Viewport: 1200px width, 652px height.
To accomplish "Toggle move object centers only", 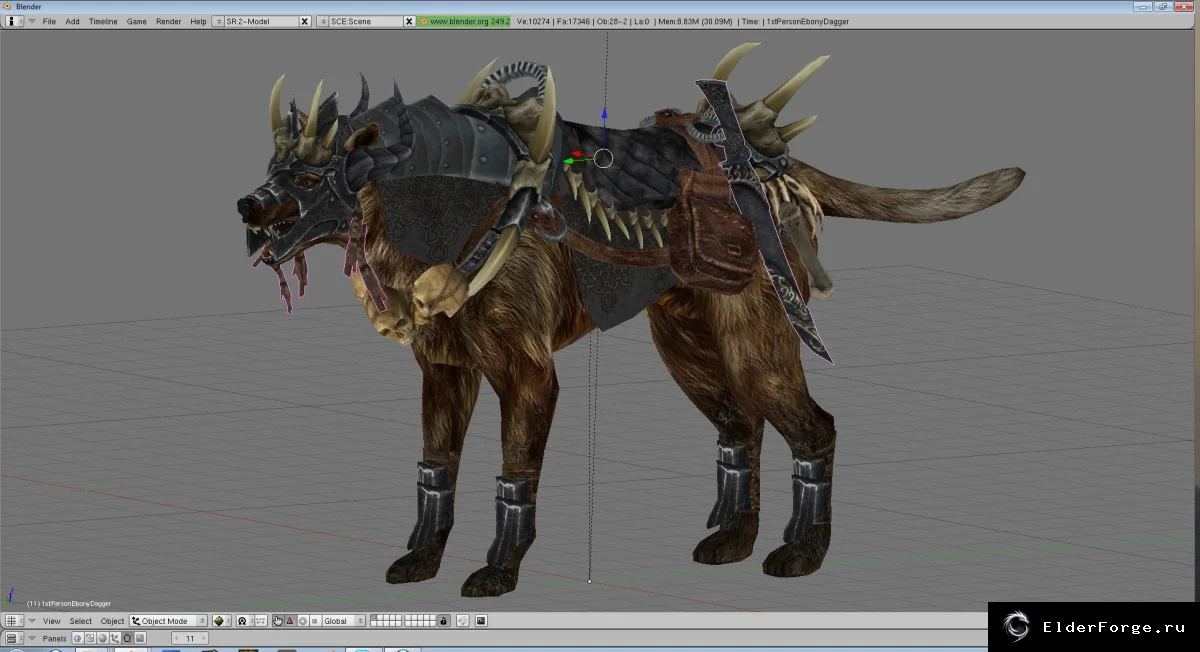I will (x=260, y=621).
